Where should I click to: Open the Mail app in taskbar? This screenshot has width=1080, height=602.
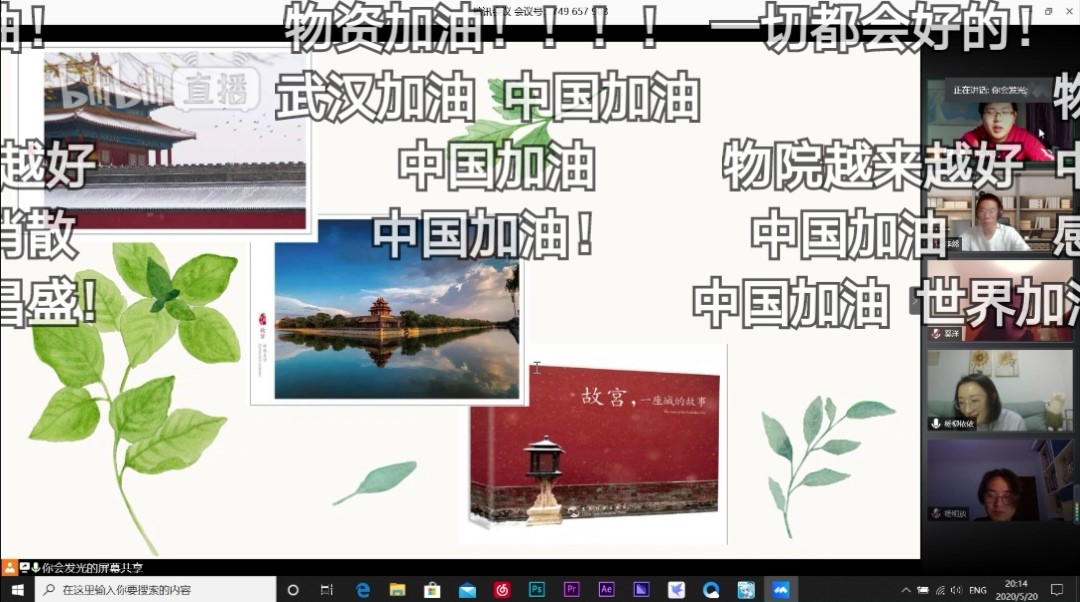[467, 590]
